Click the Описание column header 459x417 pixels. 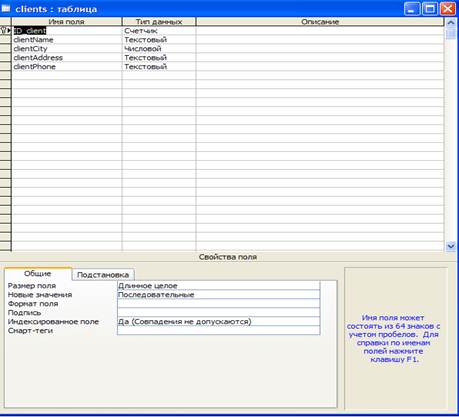click(x=320, y=22)
